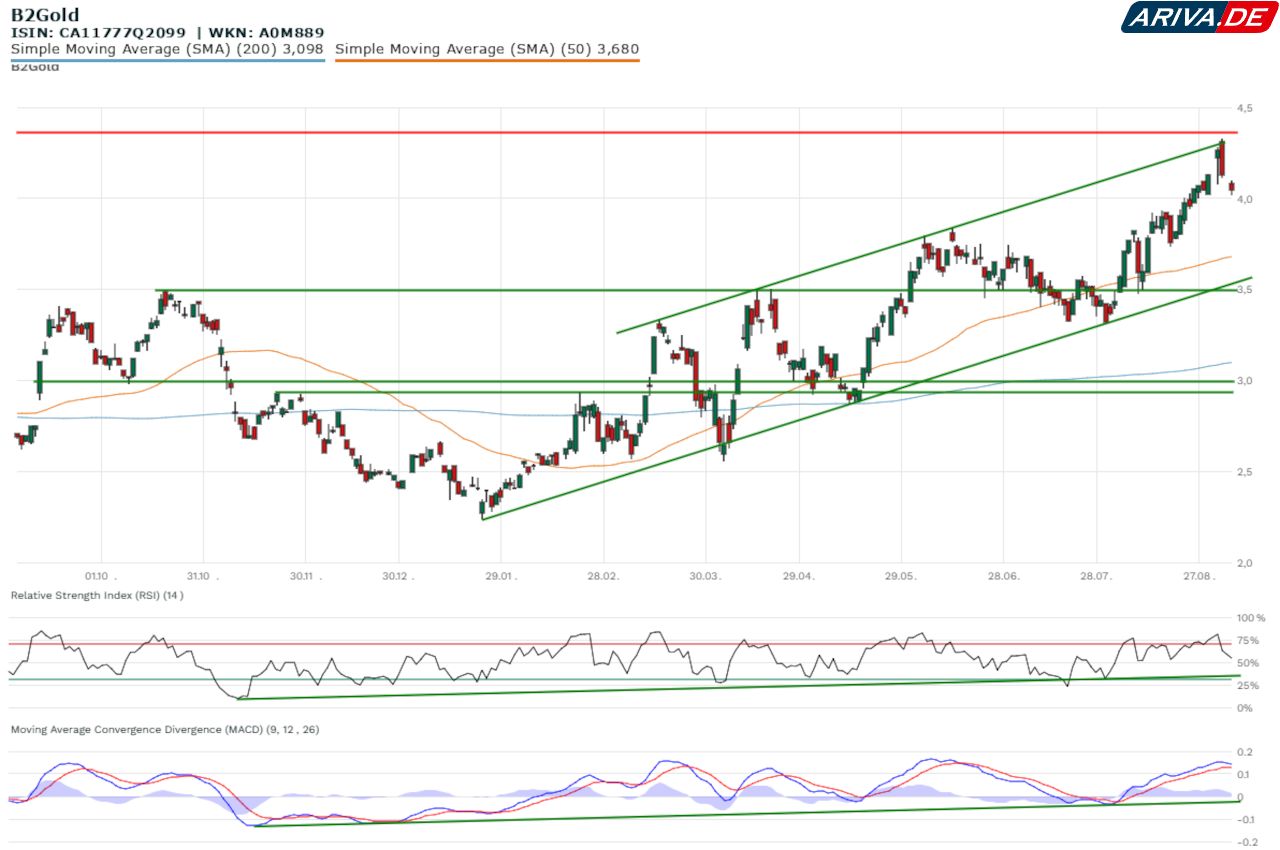The height and width of the screenshot is (850, 1280).
Task: Click the orange SMA 50 legend line
Action: pyautogui.click(x=487, y=60)
